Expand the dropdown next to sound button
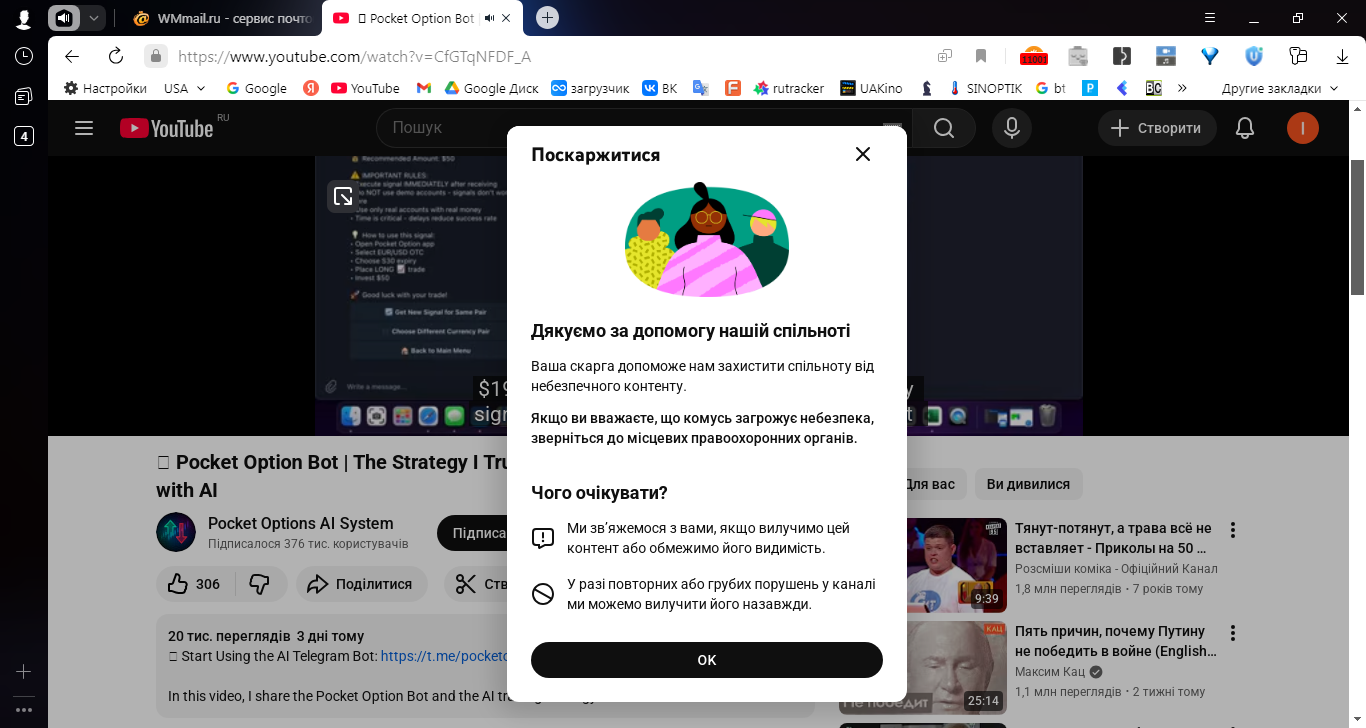The image size is (1366, 728). tap(93, 18)
